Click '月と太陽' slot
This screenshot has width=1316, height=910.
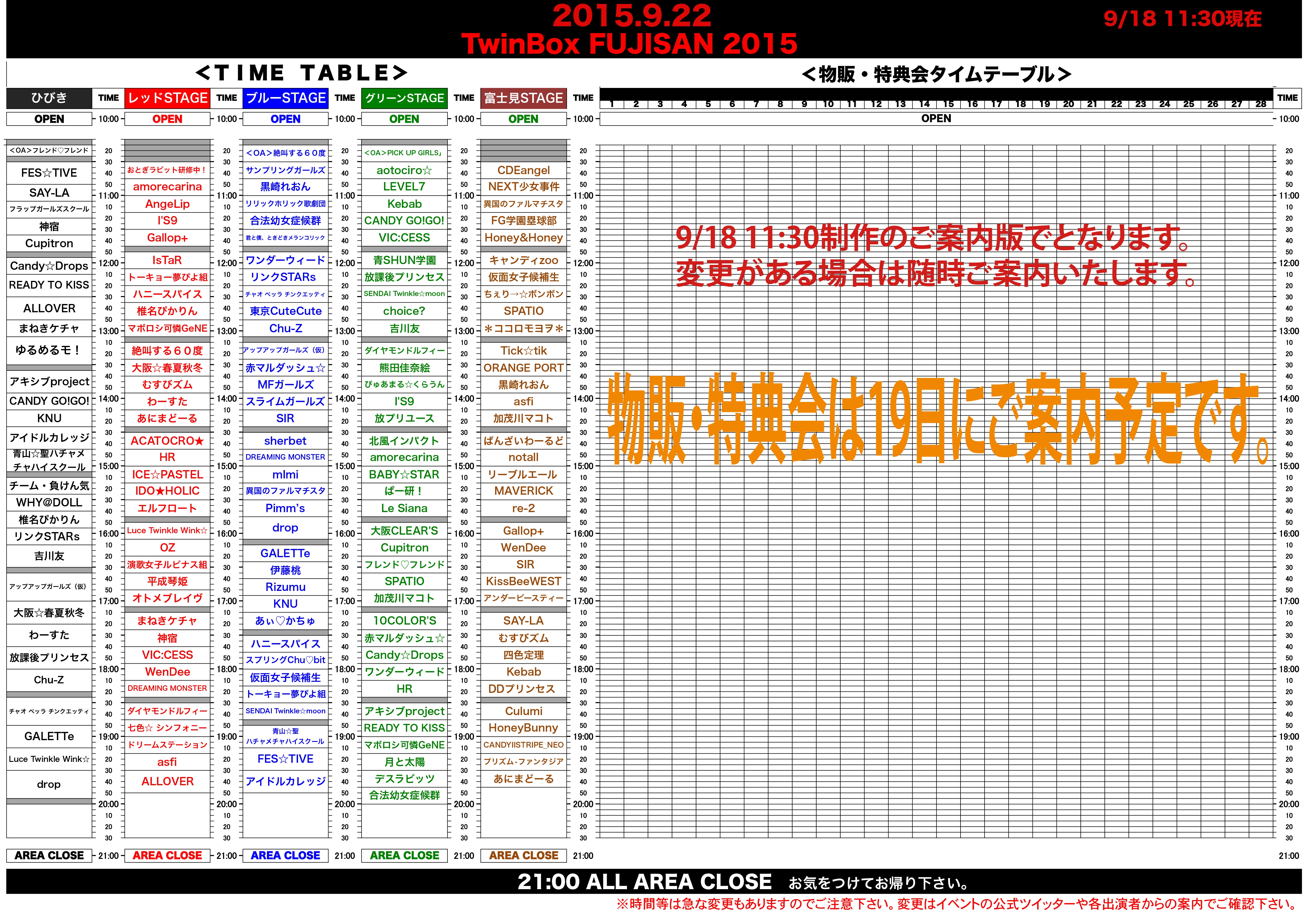[404, 762]
